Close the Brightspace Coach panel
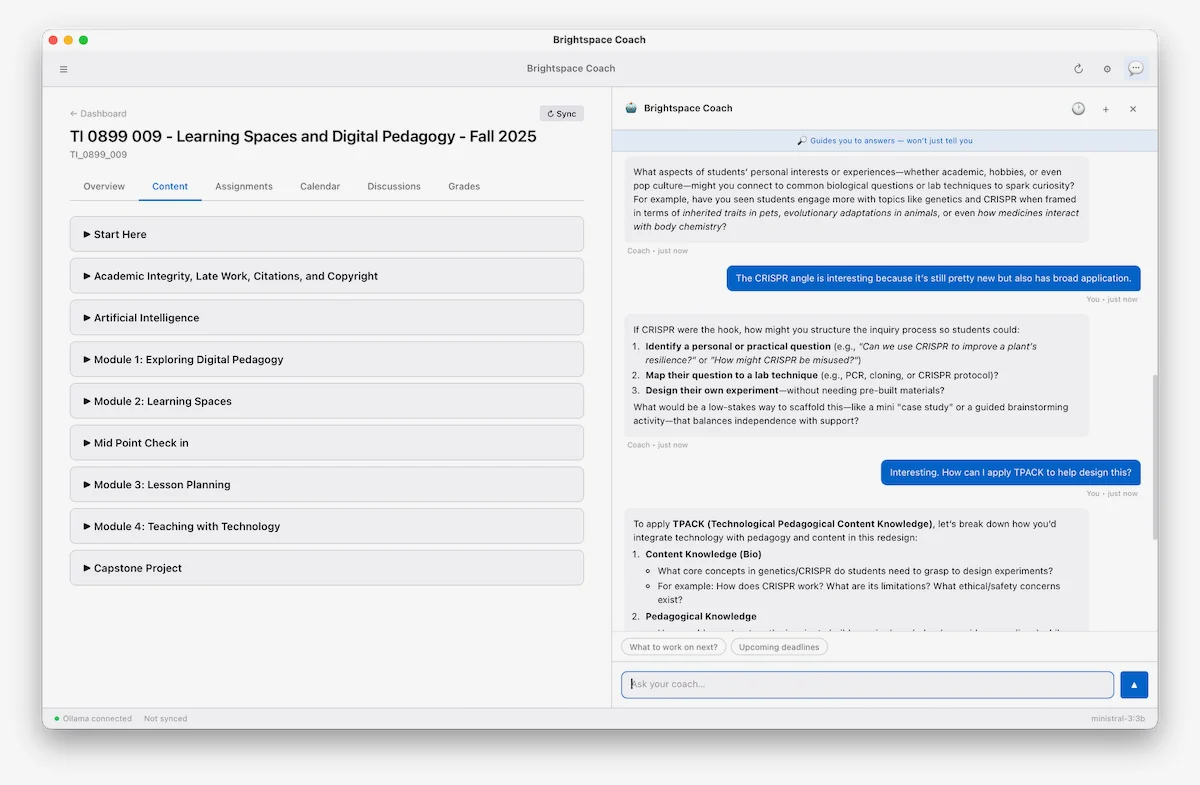 tap(1132, 109)
